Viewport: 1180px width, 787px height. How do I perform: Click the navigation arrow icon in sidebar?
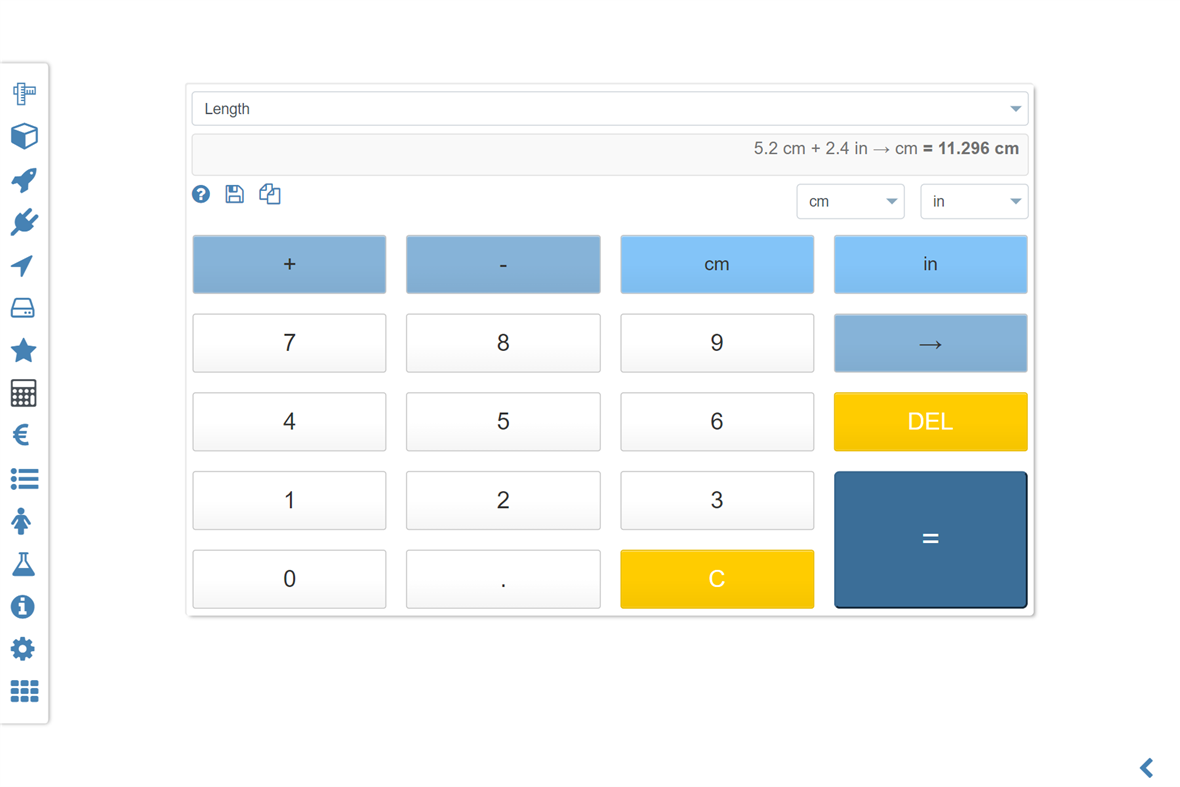coord(23,266)
